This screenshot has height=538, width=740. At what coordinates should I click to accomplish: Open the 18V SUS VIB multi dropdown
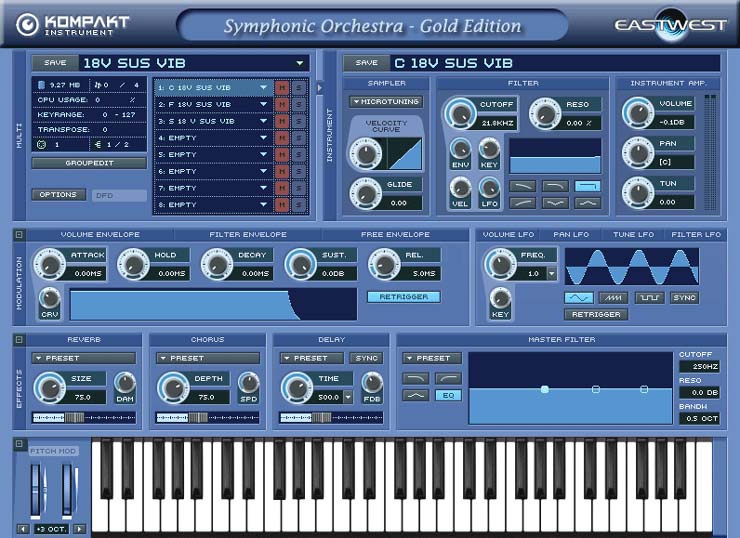click(300, 63)
